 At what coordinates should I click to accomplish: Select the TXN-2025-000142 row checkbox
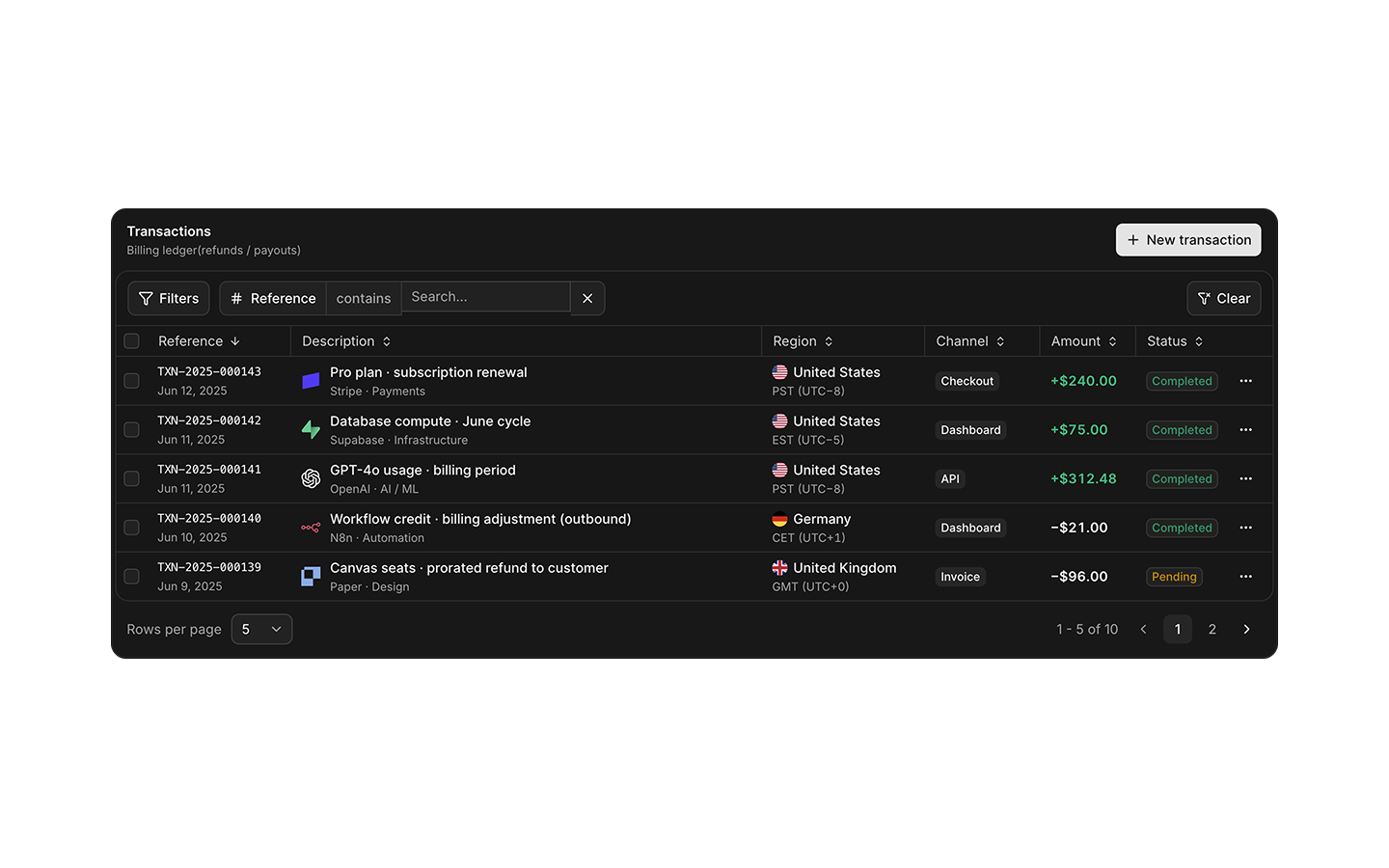click(132, 430)
